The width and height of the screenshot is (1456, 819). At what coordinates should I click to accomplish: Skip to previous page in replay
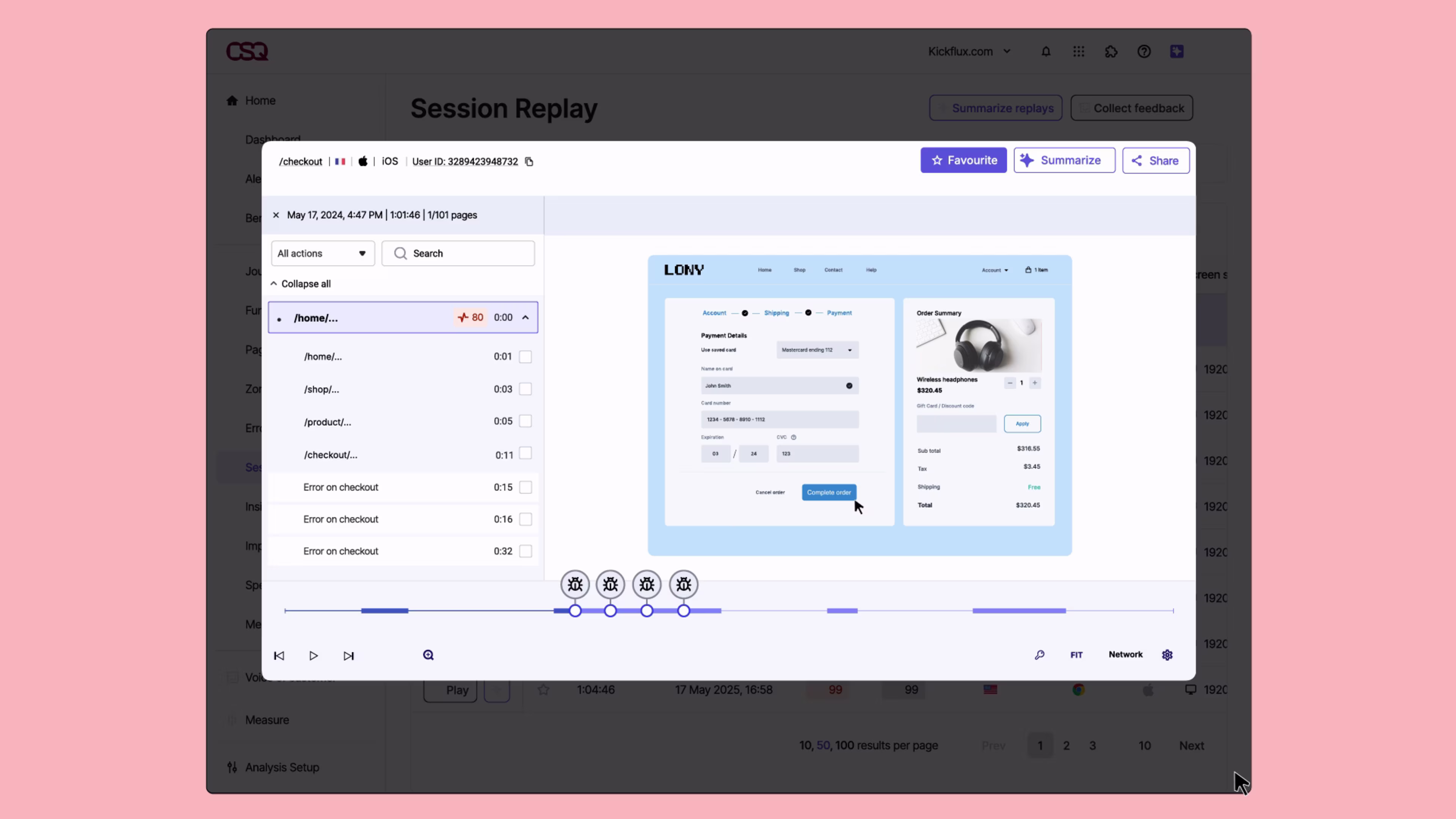point(279,656)
